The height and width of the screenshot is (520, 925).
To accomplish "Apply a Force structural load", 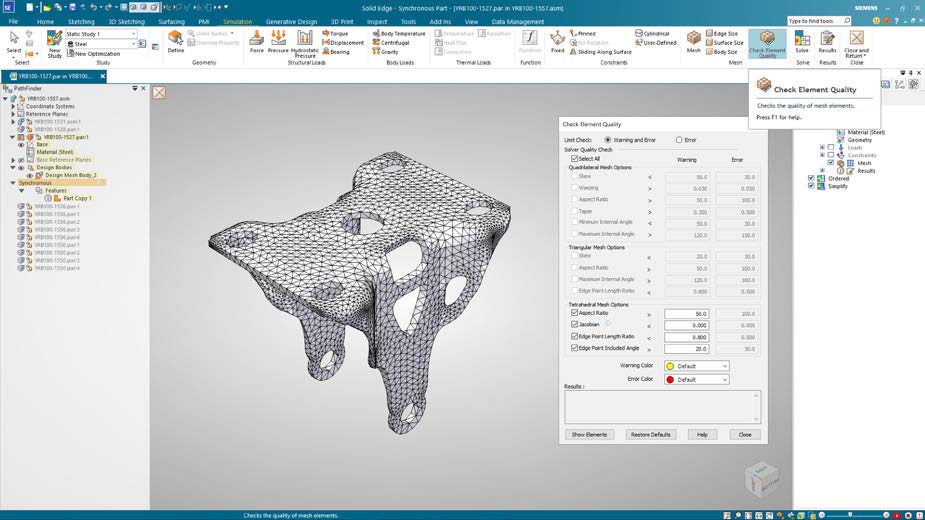I will (x=257, y=42).
